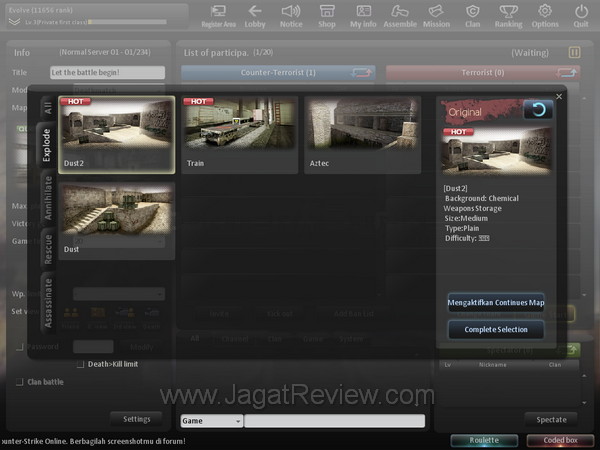Go back to Lobby
The height and width of the screenshot is (450, 600).
point(255,16)
